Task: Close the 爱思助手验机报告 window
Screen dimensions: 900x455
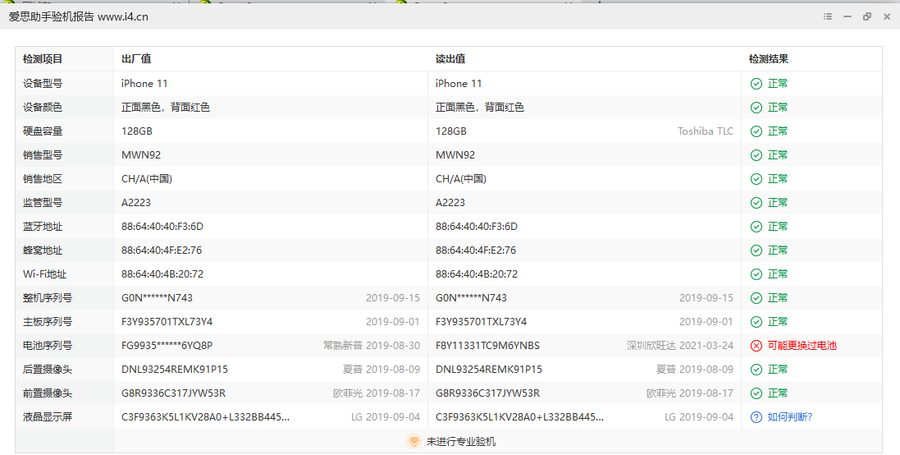Action: tap(886, 17)
